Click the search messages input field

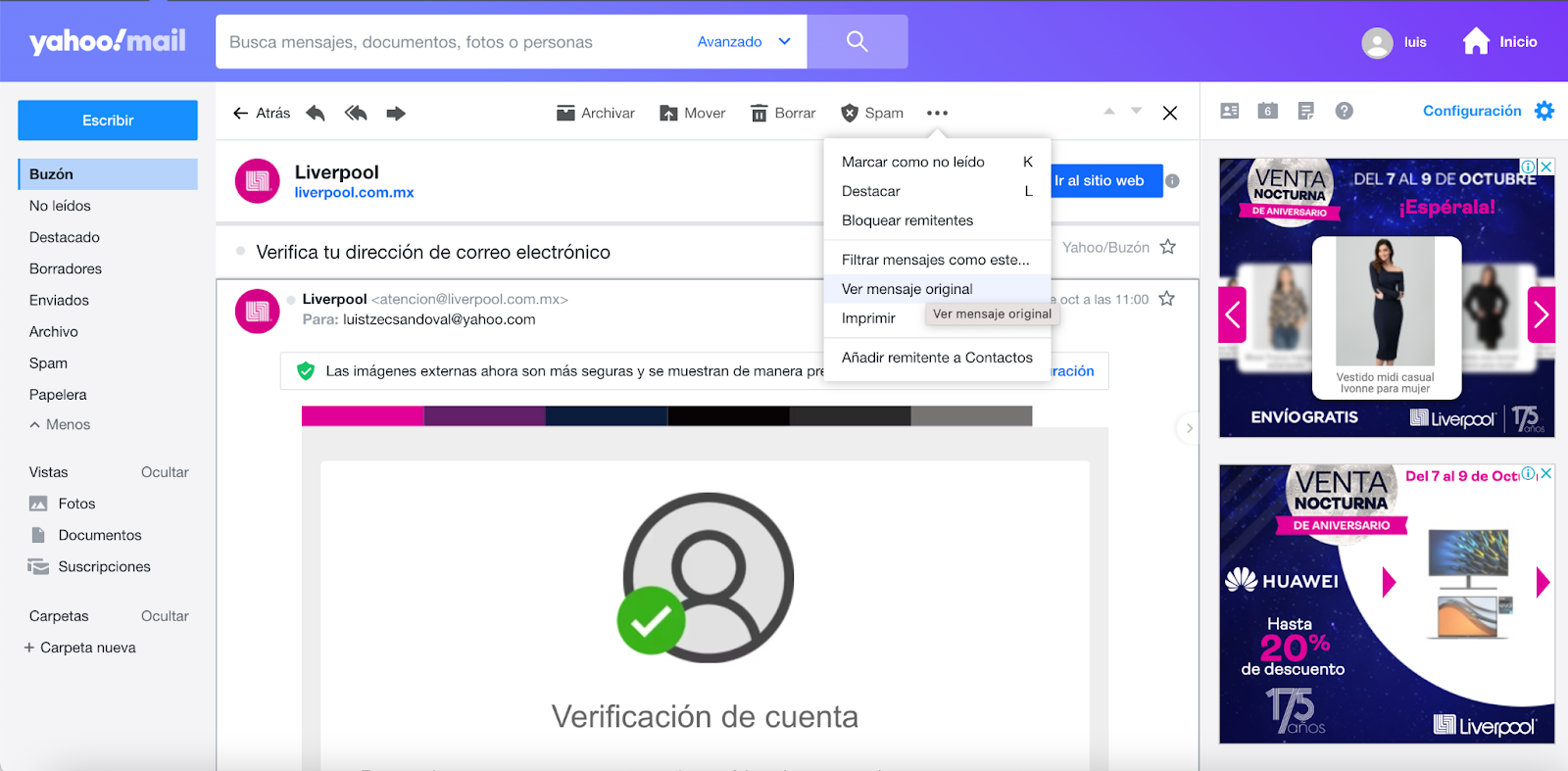451,42
